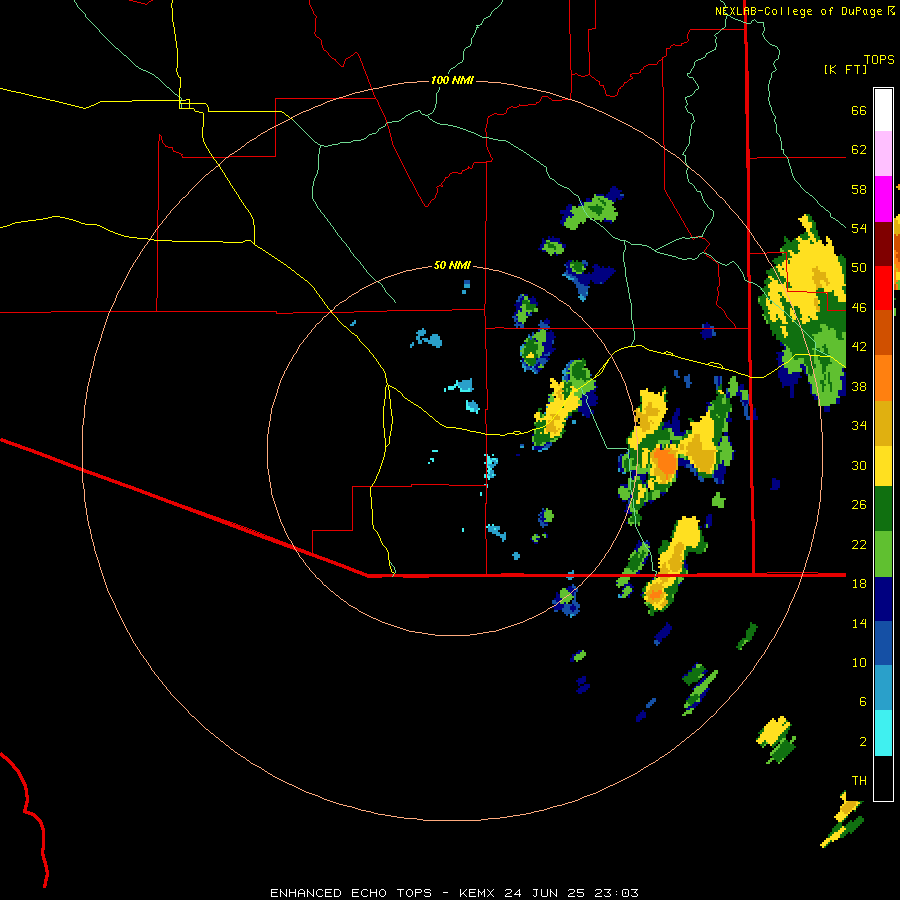This screenshot has height=900, width=900.
Task: Click the light green legend swatch
Action: click(883, 554)
